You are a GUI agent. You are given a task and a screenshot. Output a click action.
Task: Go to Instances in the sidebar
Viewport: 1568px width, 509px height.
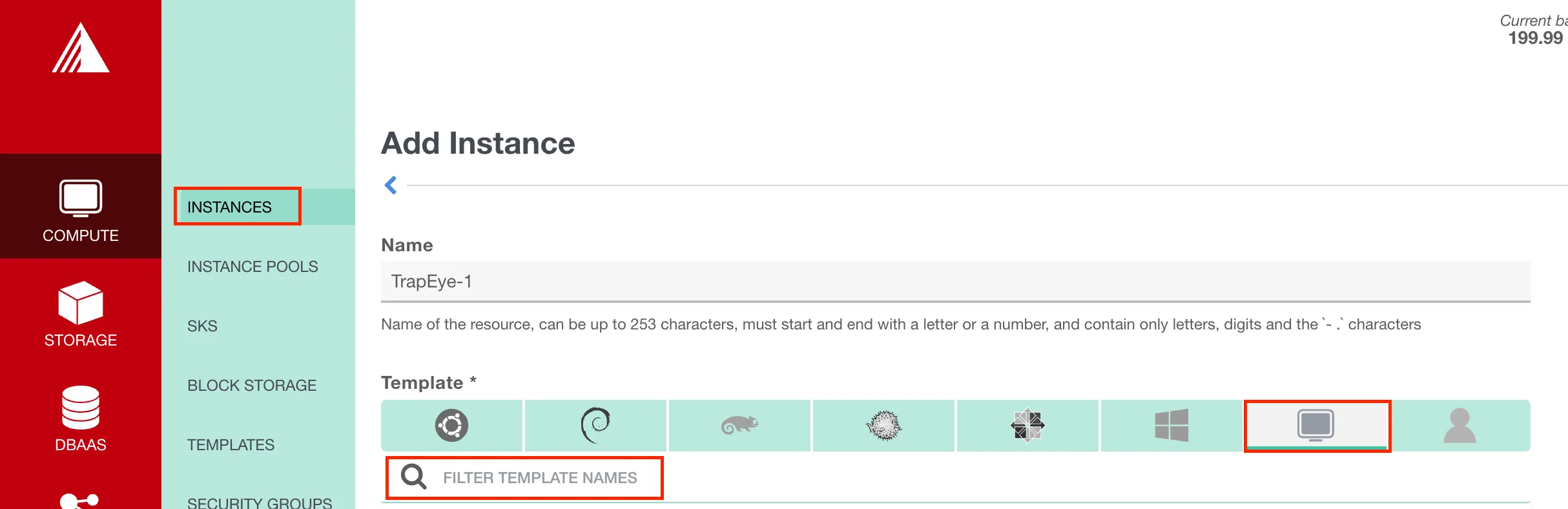230,207
